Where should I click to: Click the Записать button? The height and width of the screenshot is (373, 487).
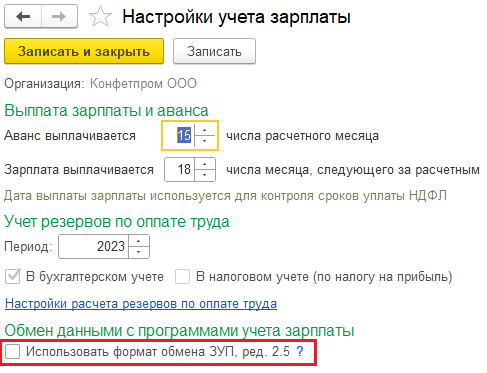214,51
